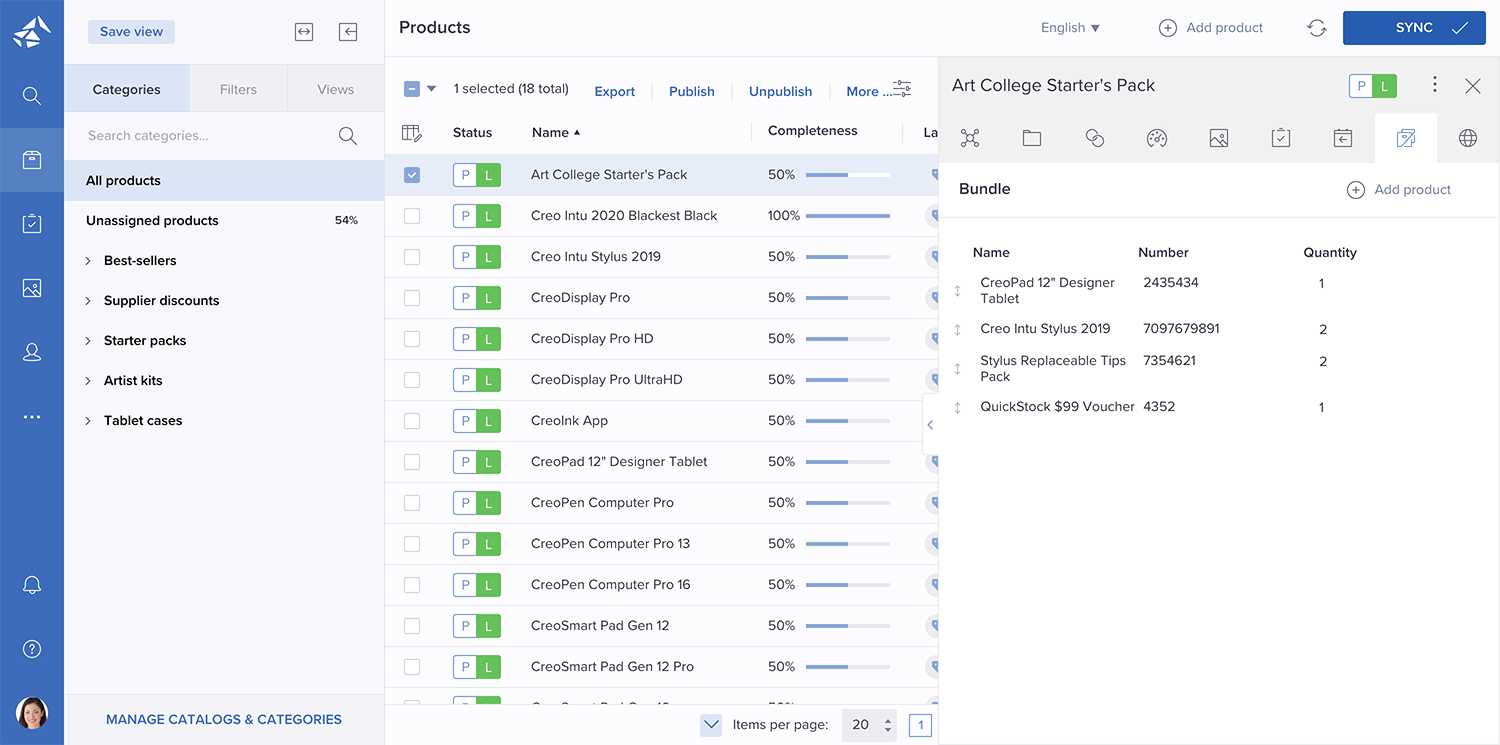The width and height of the screenshot is (1500, 745).
Task: Collapse the sidebar panel arrow icon
Action: click(348, 32)
